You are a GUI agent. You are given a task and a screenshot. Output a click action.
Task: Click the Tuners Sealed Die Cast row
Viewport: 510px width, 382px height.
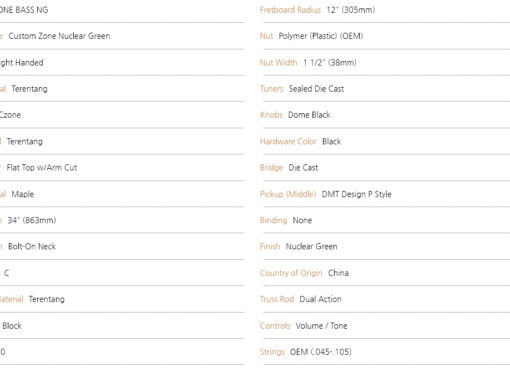coord(385,89)
